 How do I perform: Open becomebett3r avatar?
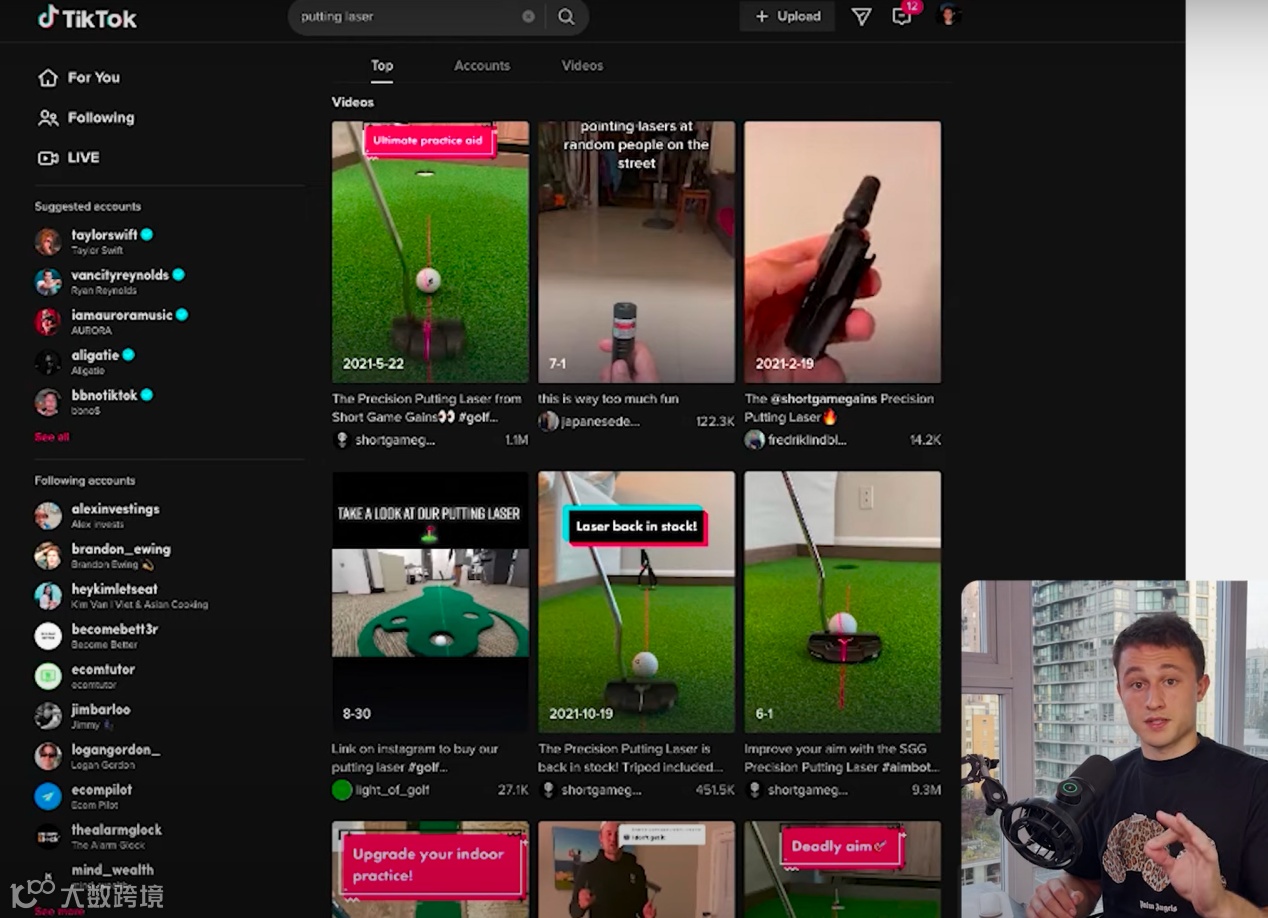tap(48, 636)
